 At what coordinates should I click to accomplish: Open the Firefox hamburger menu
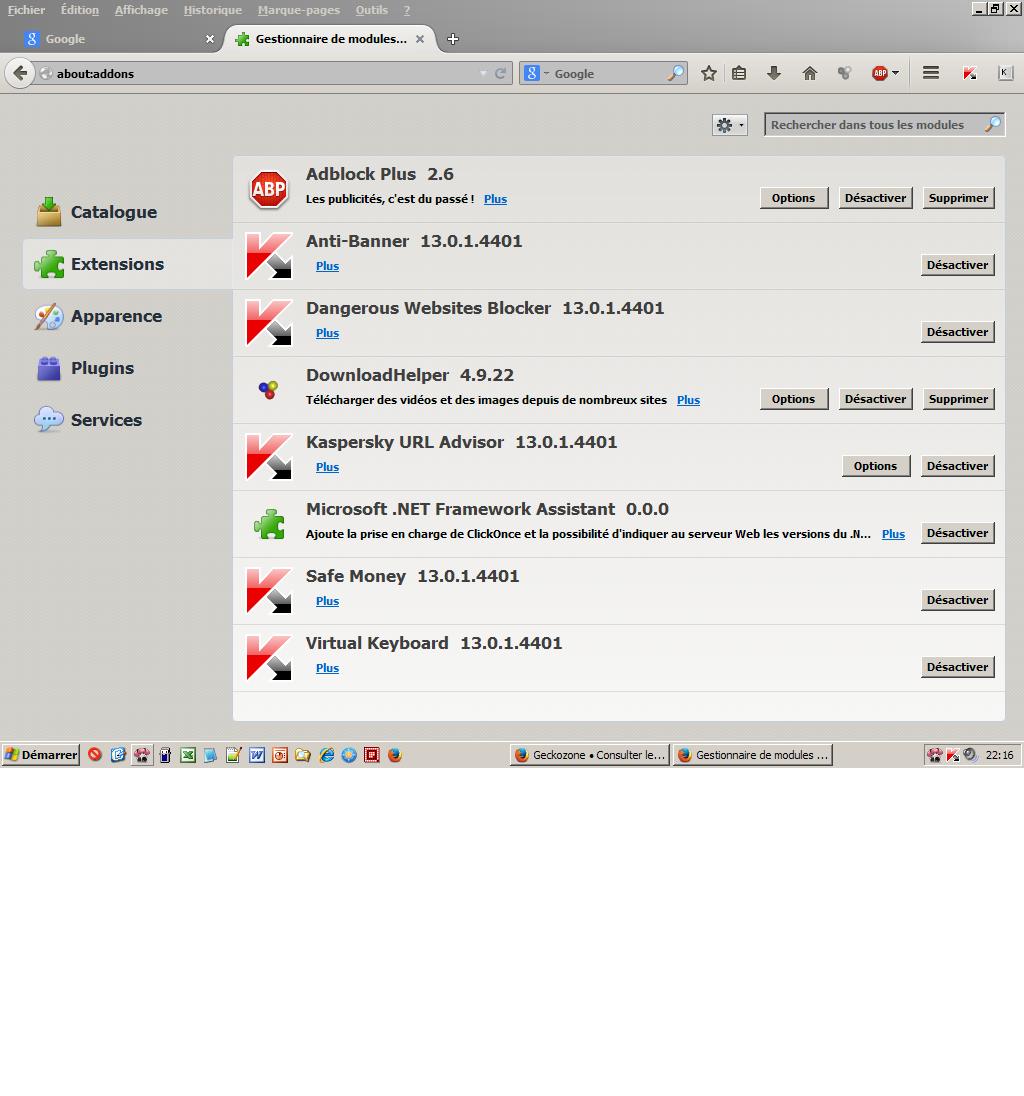(x=930, y=73)
